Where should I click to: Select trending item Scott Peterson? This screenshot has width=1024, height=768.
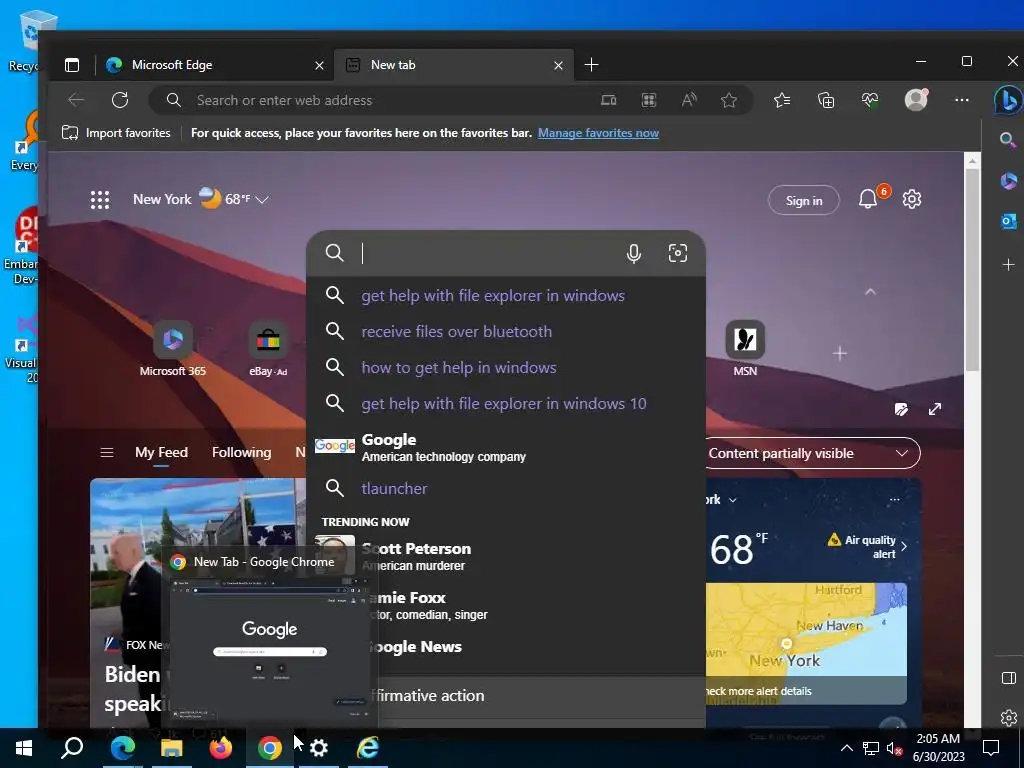click(x=506, y=556)
